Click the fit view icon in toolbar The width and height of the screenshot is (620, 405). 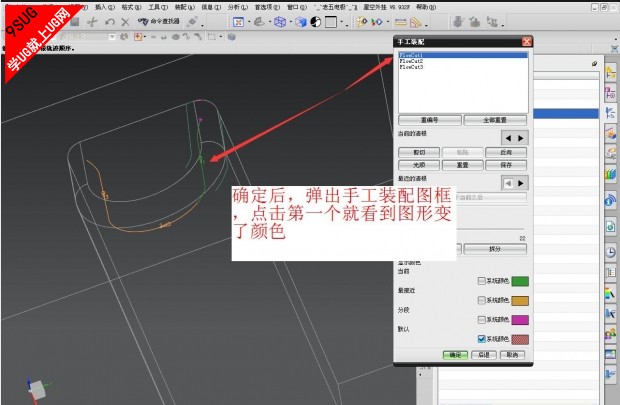pos(238,22)
